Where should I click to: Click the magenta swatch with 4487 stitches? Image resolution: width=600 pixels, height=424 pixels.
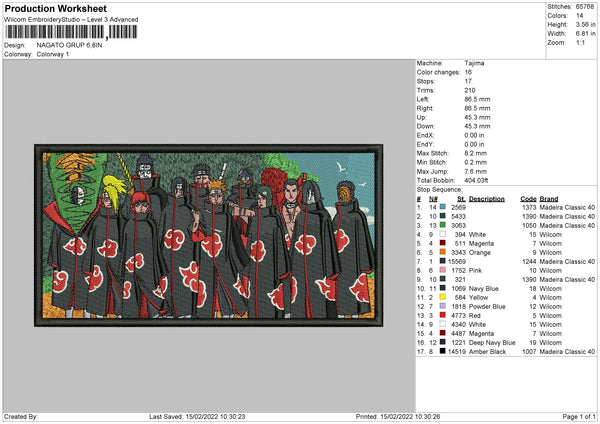pyautogui.click(x=443, y=333)
